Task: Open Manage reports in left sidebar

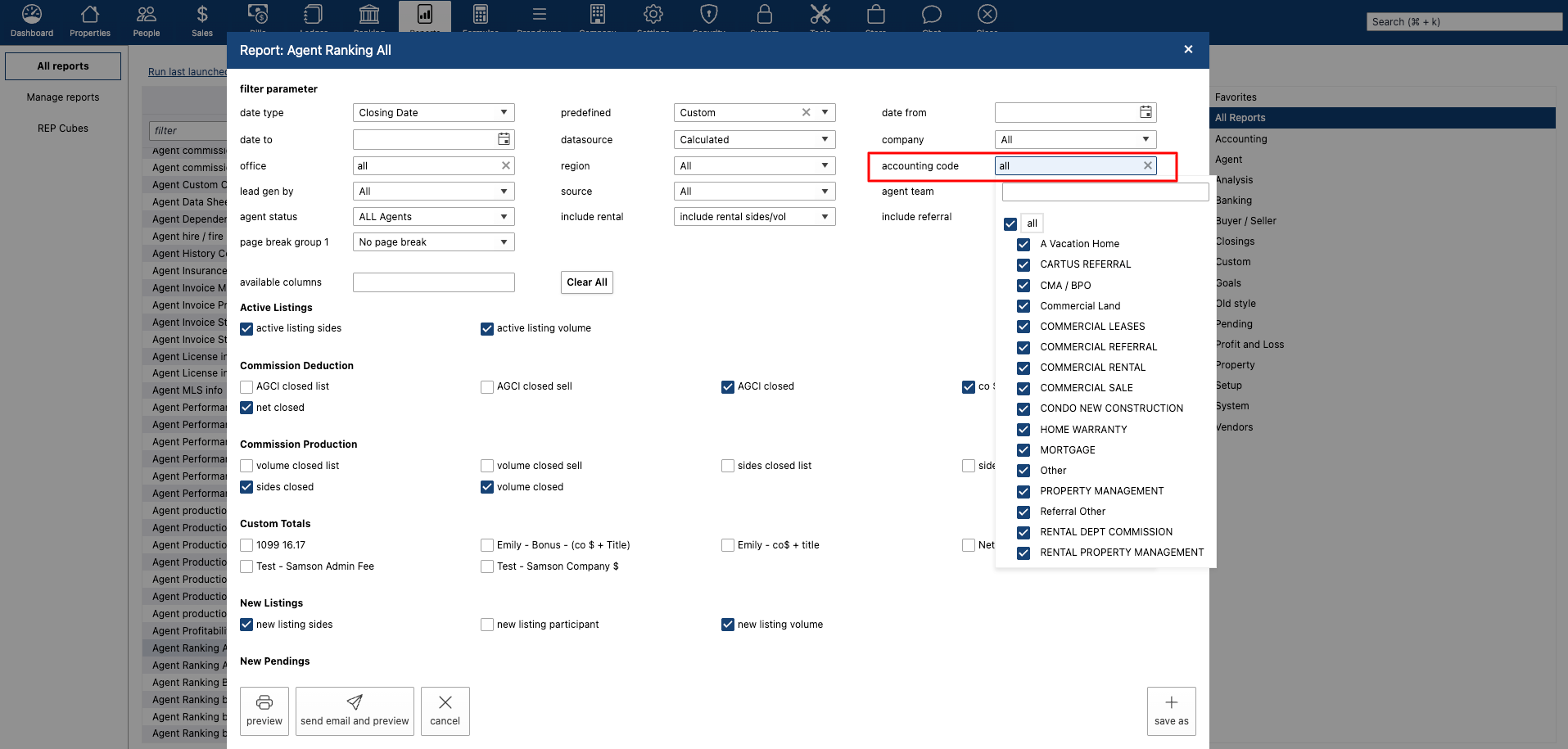Action: 63,97
